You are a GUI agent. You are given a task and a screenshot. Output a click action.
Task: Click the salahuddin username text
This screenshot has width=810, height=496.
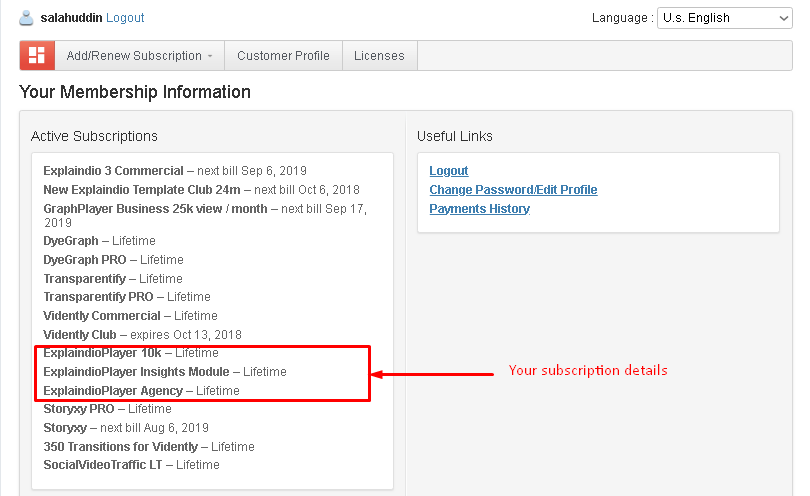coord(71,18)
